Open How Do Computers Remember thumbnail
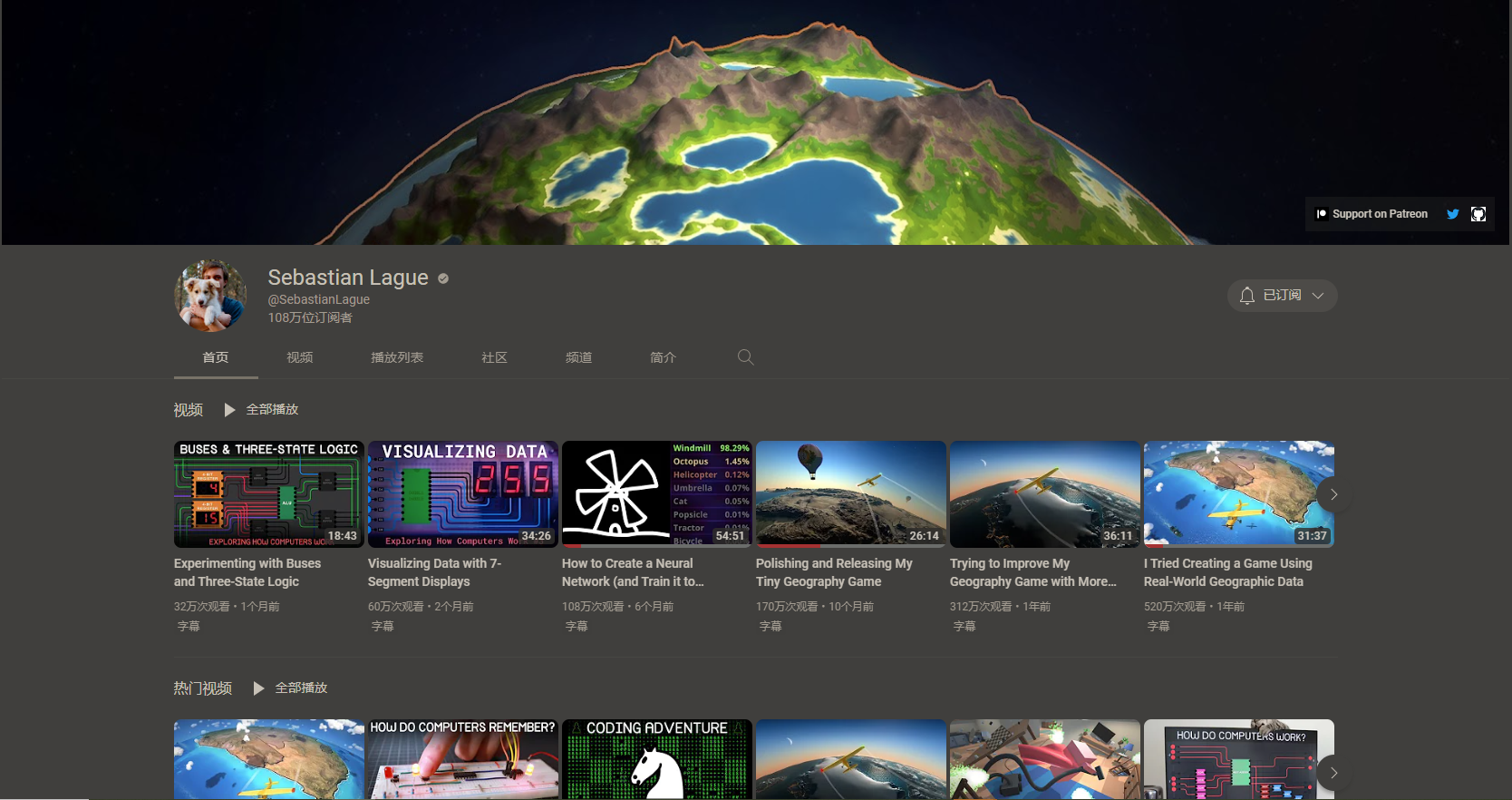Image resolution: width=1512 pixels, height=800 pixels. [x=463, y=759]
